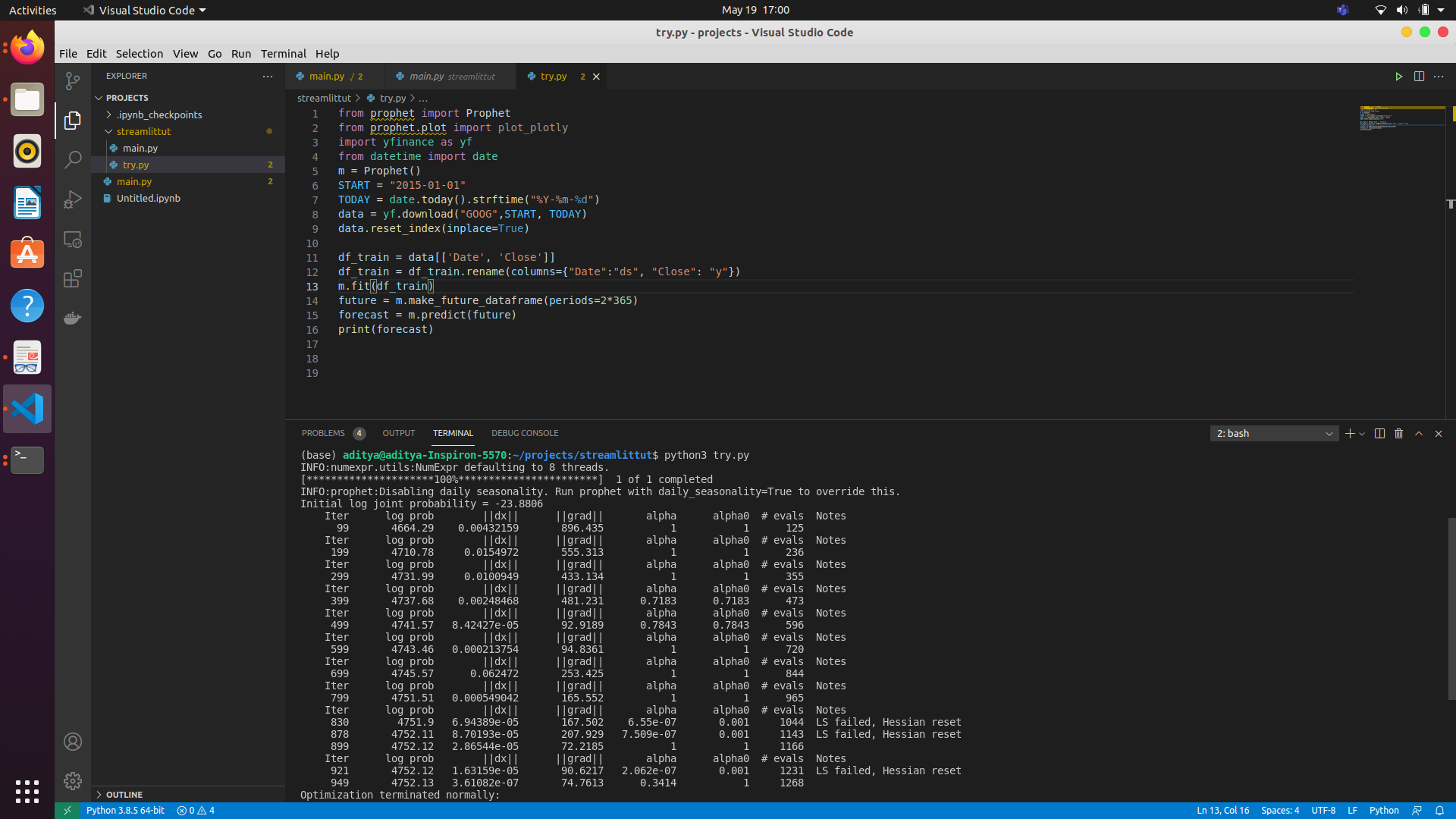Image resolution: width=1456 pixels, height=819 pixels.
Task: Open the Extensions view
Action: [x=72, y=278]
